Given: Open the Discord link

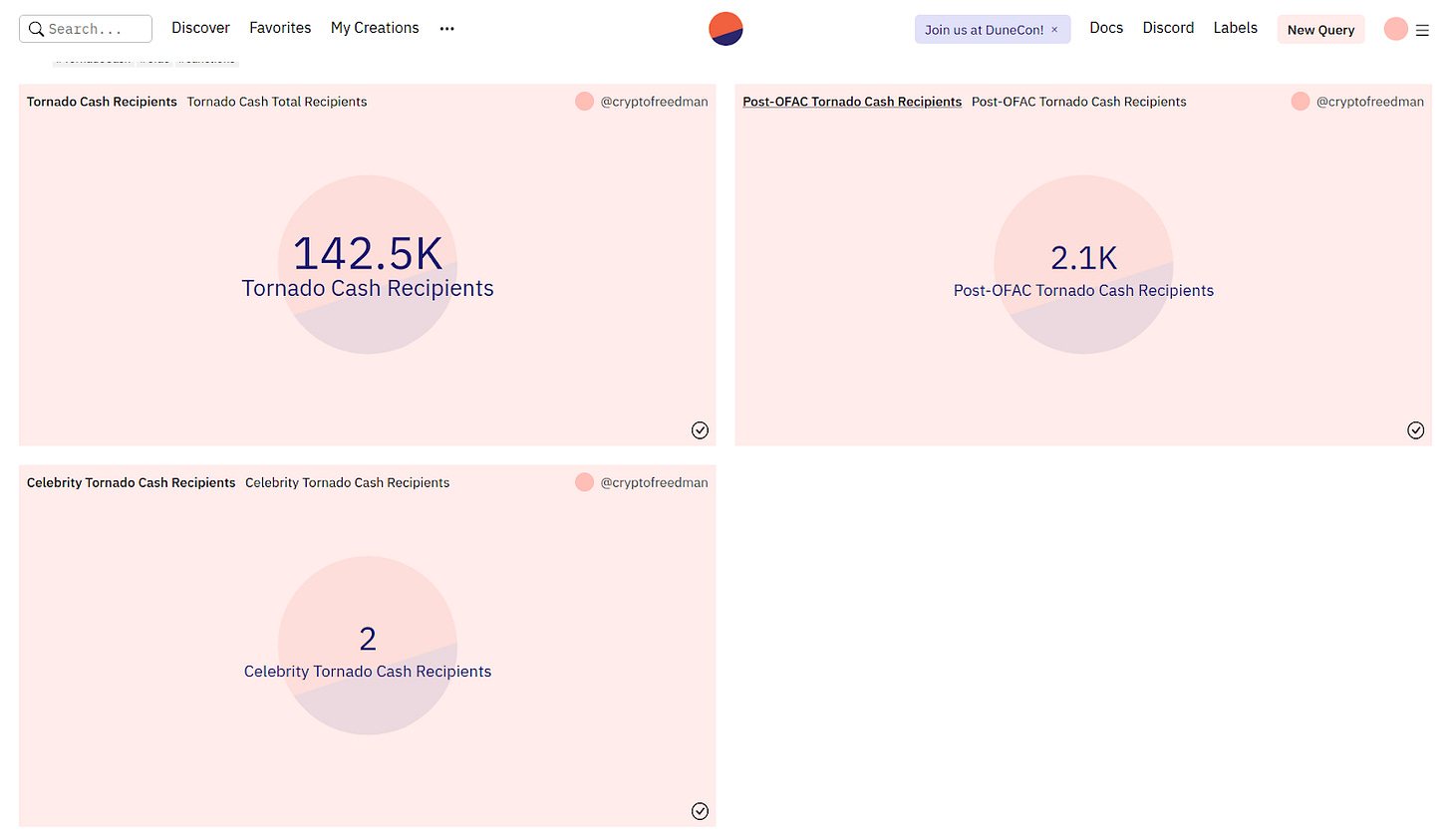Looking at the screenshot, I should [1168, 28].
